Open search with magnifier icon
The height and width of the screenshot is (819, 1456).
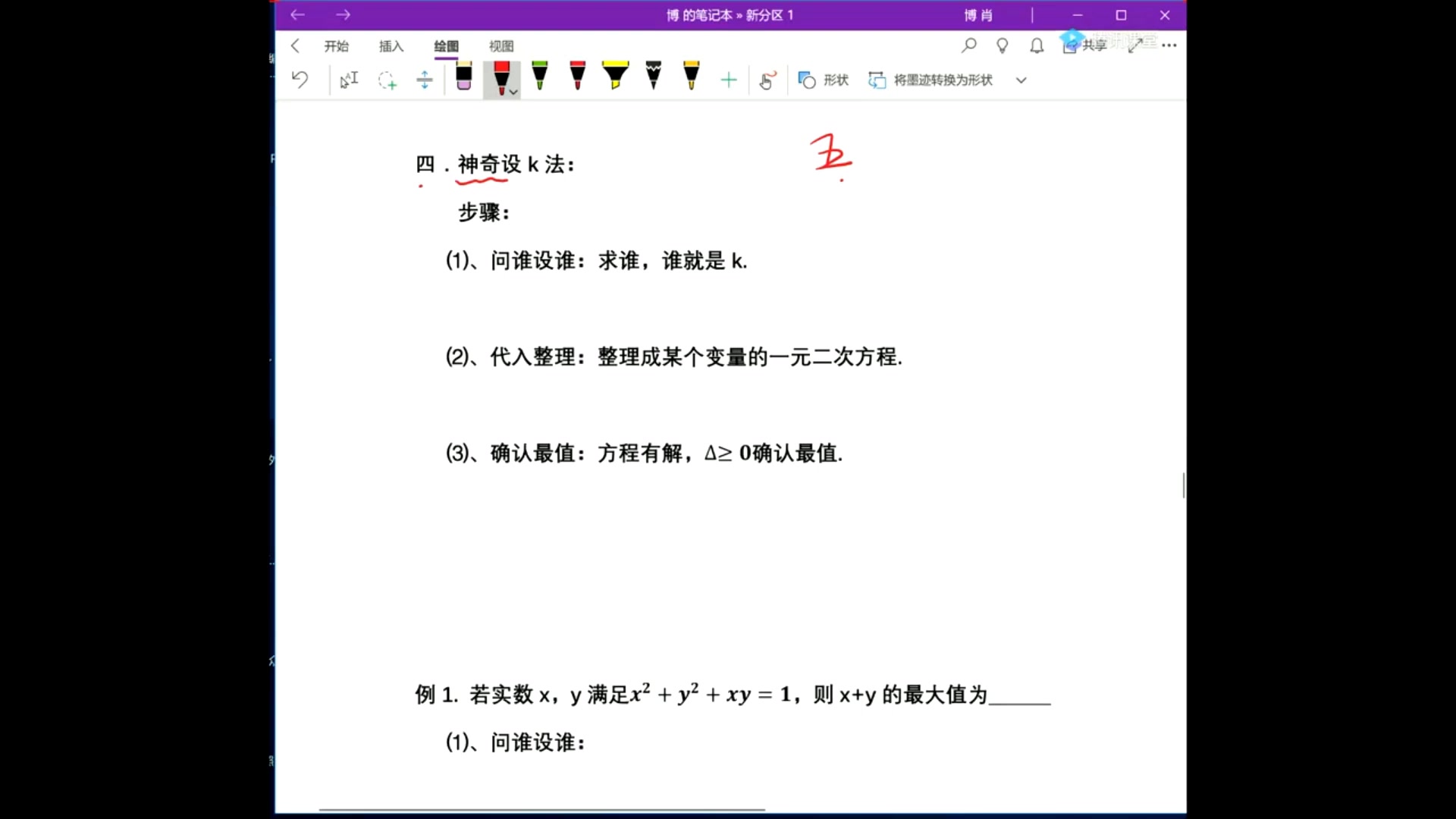click(x=968, y=45)
